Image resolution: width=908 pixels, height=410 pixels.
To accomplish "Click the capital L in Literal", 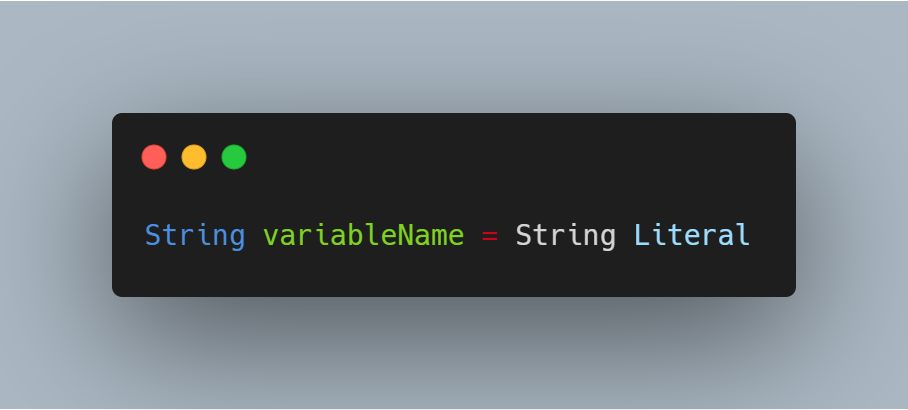I will pyautogui.click(x=641, y=236).
